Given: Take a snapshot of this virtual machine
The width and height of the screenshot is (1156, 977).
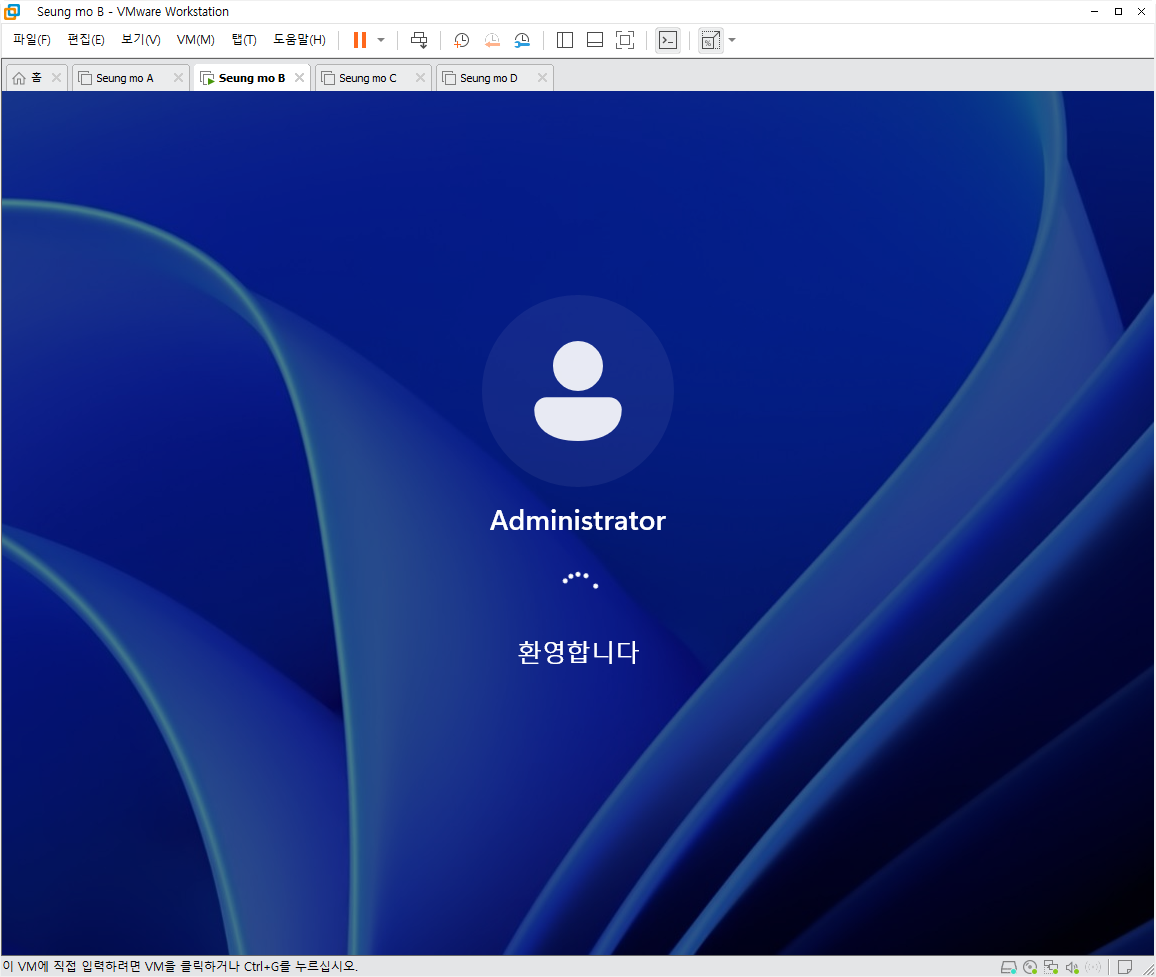Looking at the screenshot, I should [x=462, y=40].
